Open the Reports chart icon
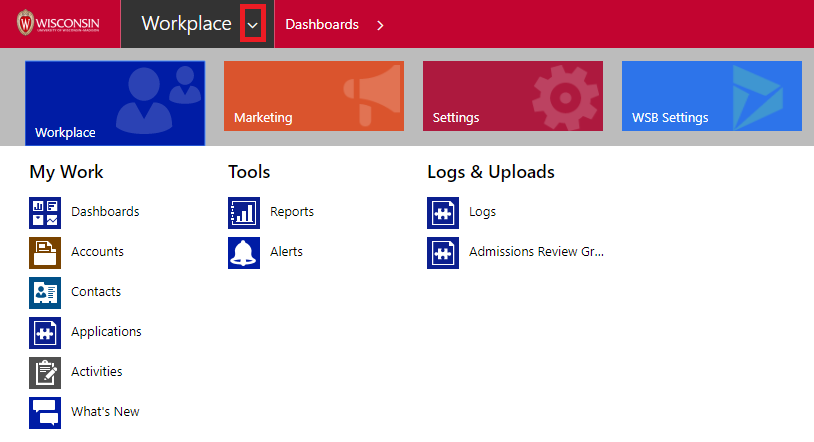Viewport: 814px width, 442px height. tap(244, 212)
